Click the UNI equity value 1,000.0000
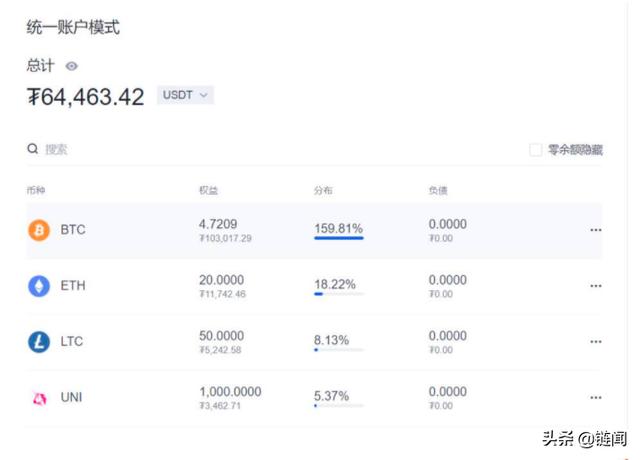Screen dimensions: 640x460 pos(230,392)
